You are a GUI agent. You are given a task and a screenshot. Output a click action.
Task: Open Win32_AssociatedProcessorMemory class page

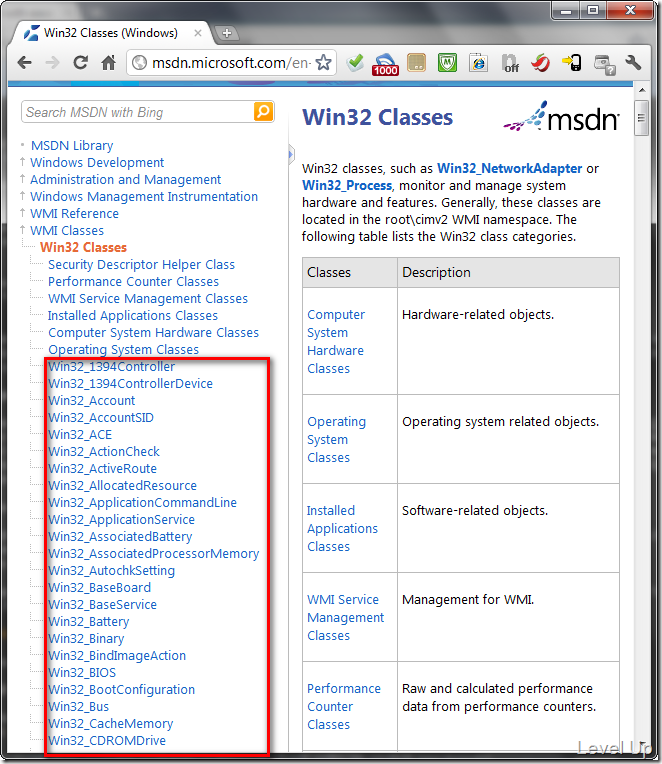click(153, 554)
